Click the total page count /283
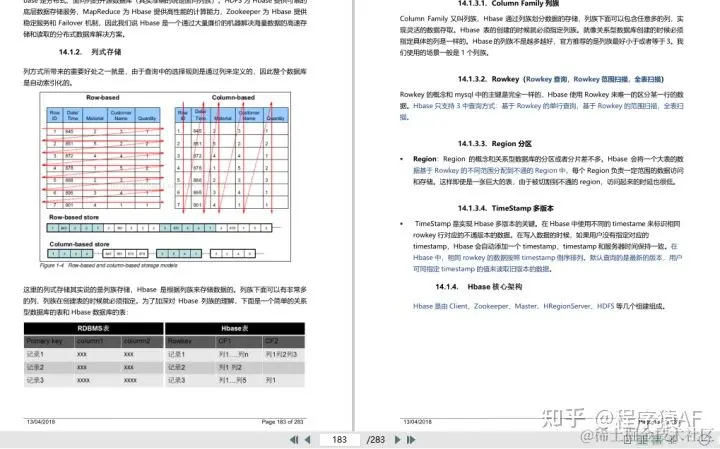720x449 pixels. [376, 440]
